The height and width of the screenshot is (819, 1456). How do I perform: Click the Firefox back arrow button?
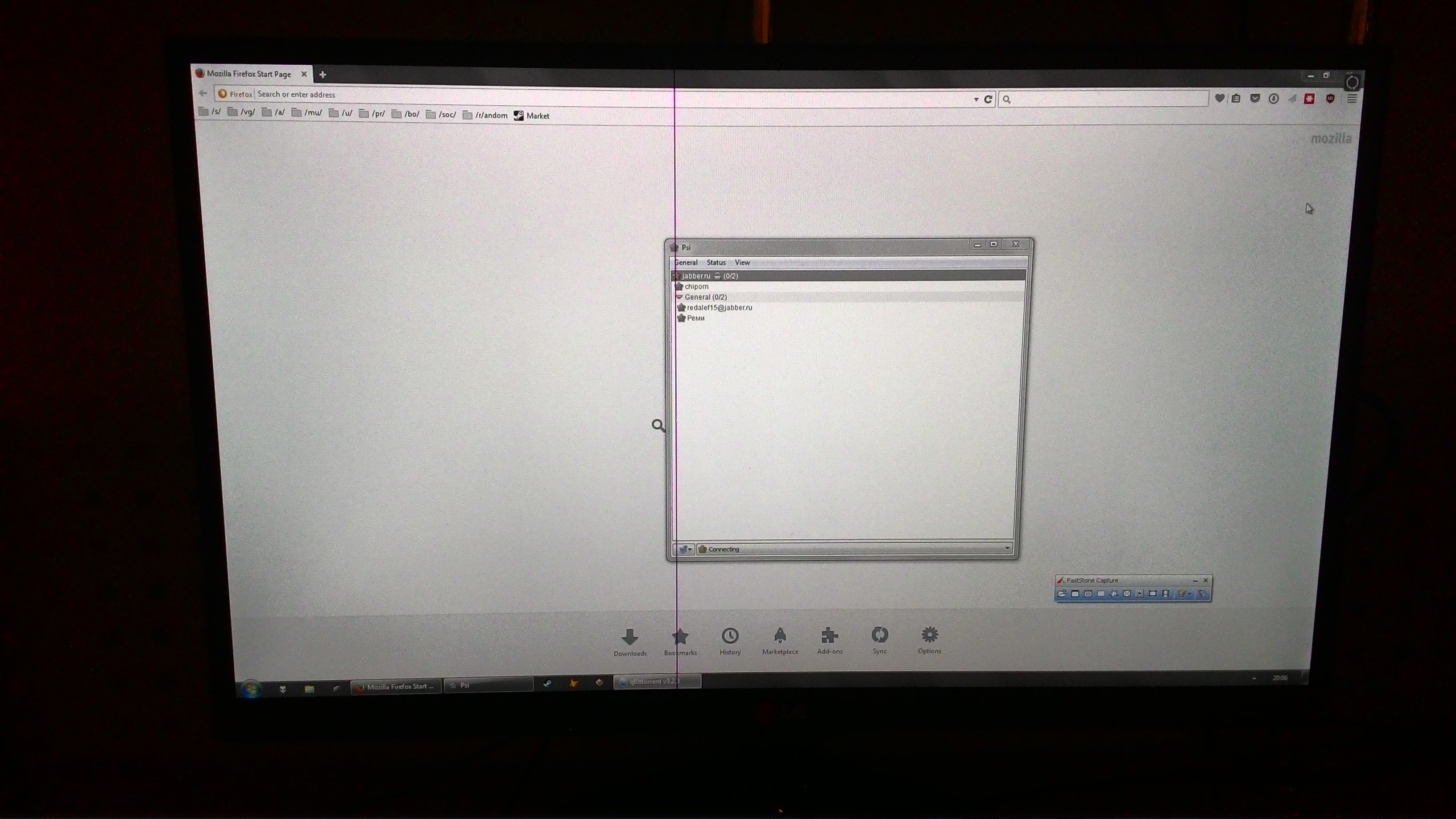tap(203, 93)
